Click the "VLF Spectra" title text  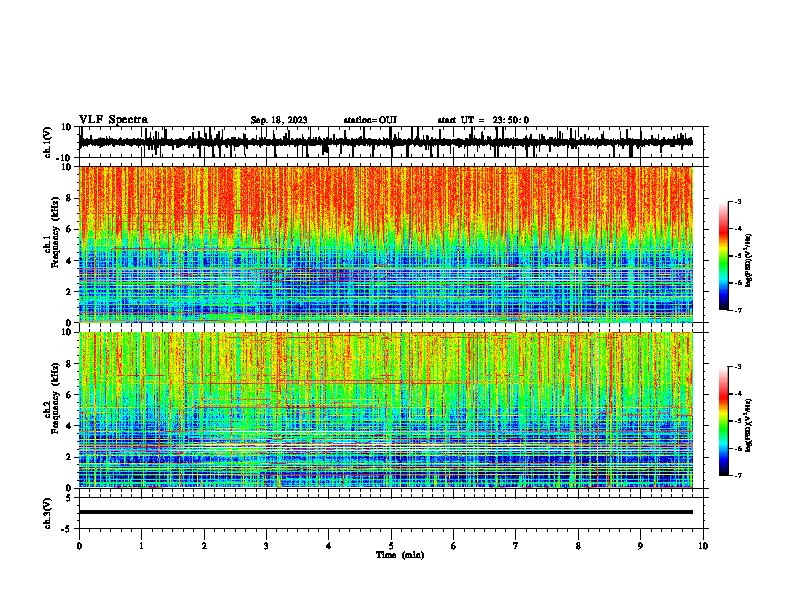point(113,120)
